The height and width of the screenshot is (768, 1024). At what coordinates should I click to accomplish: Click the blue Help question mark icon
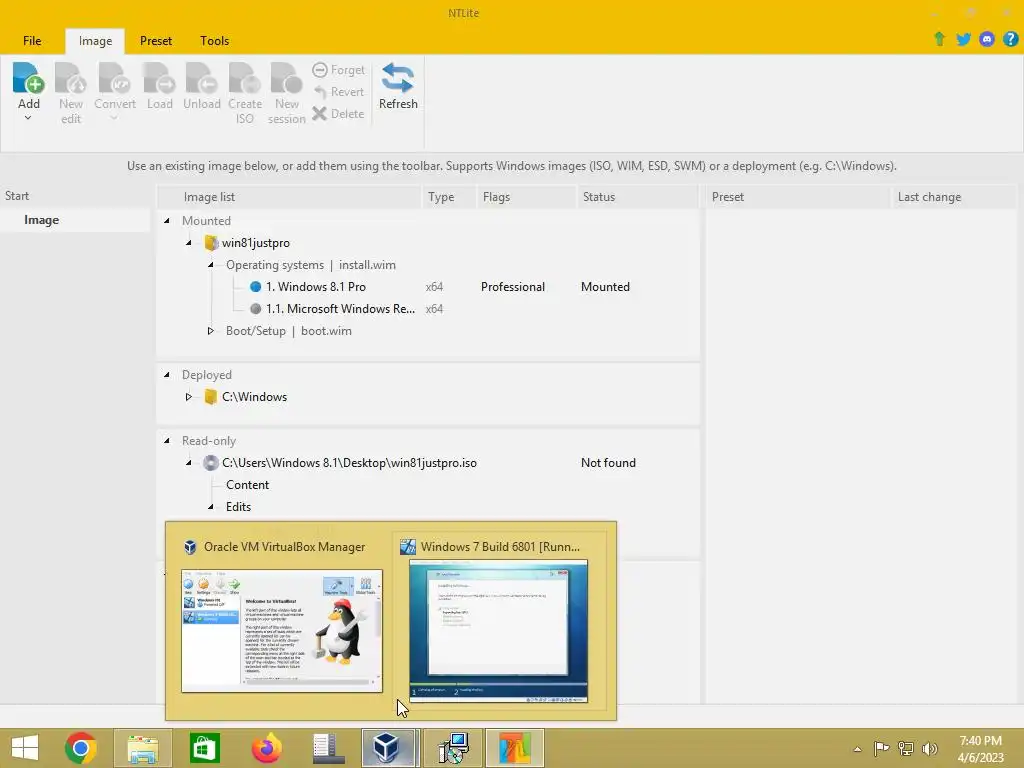tap(1010, 39)
